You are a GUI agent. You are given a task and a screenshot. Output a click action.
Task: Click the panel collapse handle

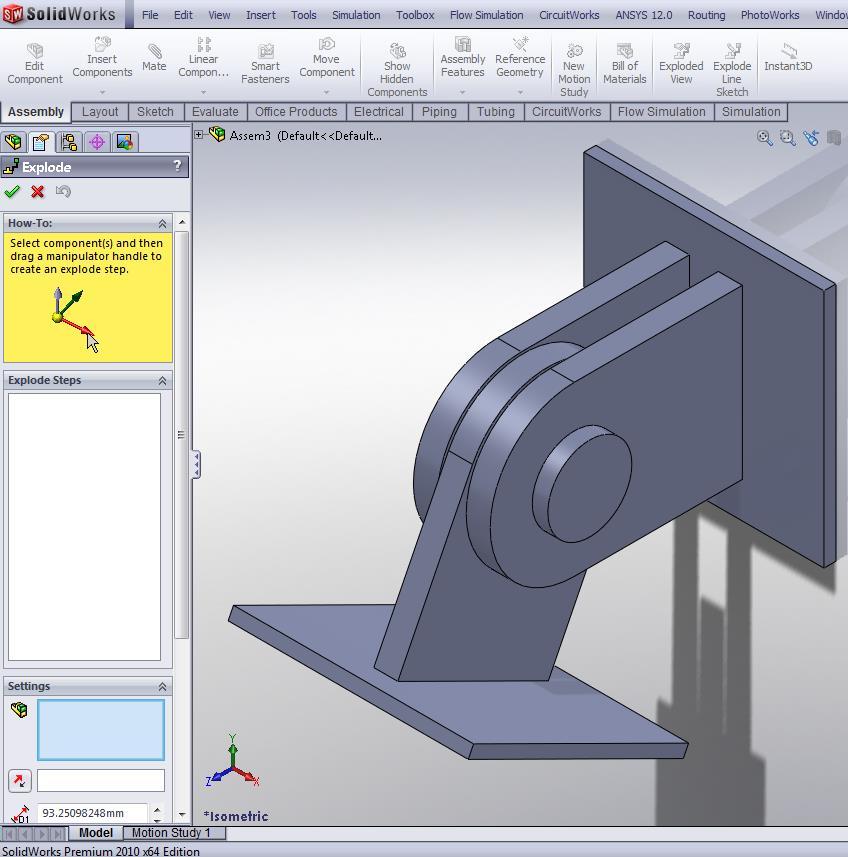click(x=196, y=465)
